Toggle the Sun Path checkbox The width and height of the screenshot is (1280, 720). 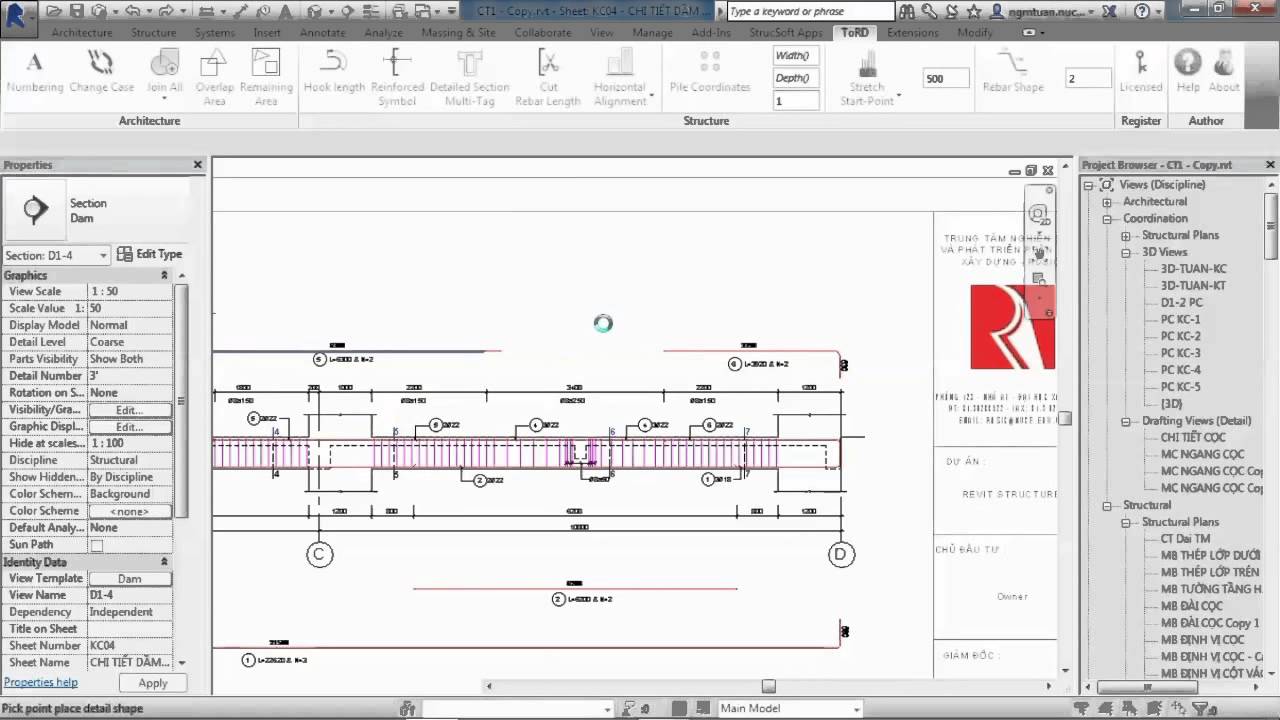(x=97, y=544)
